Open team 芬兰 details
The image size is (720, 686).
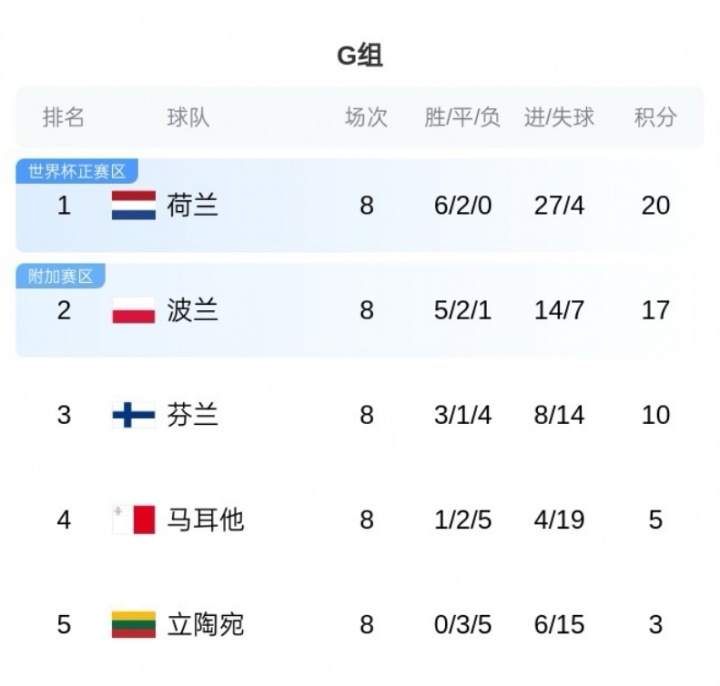(x=193, y=415)
